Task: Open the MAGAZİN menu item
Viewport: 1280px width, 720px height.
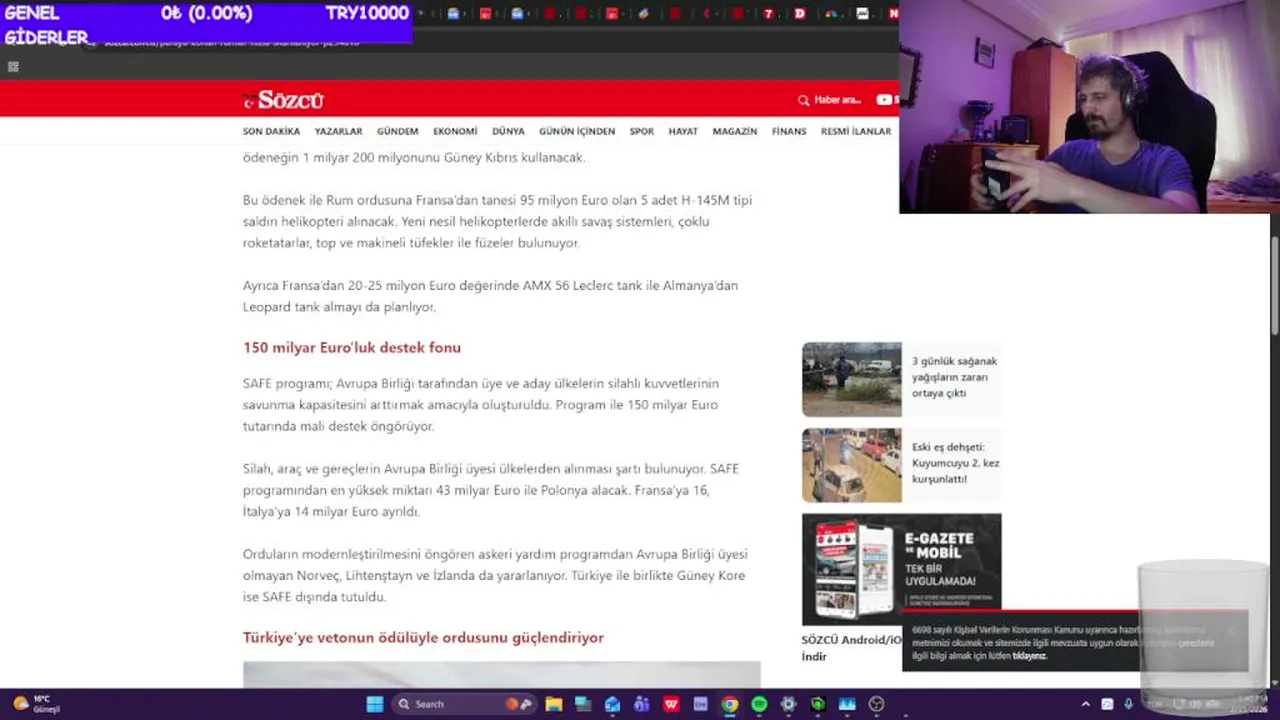Action: (x=735, y=131)
